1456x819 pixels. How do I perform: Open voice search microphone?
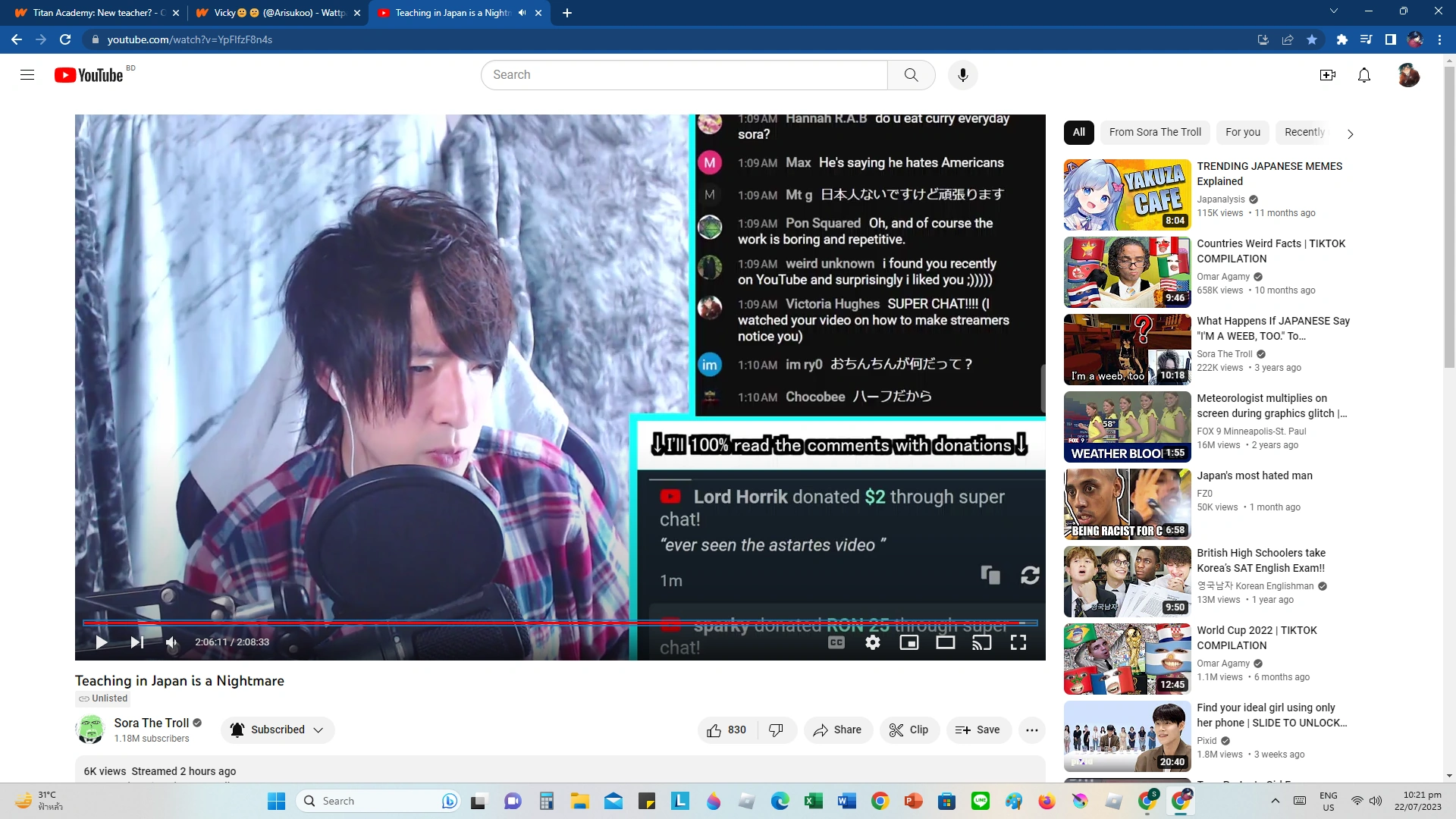click(963, 74)
